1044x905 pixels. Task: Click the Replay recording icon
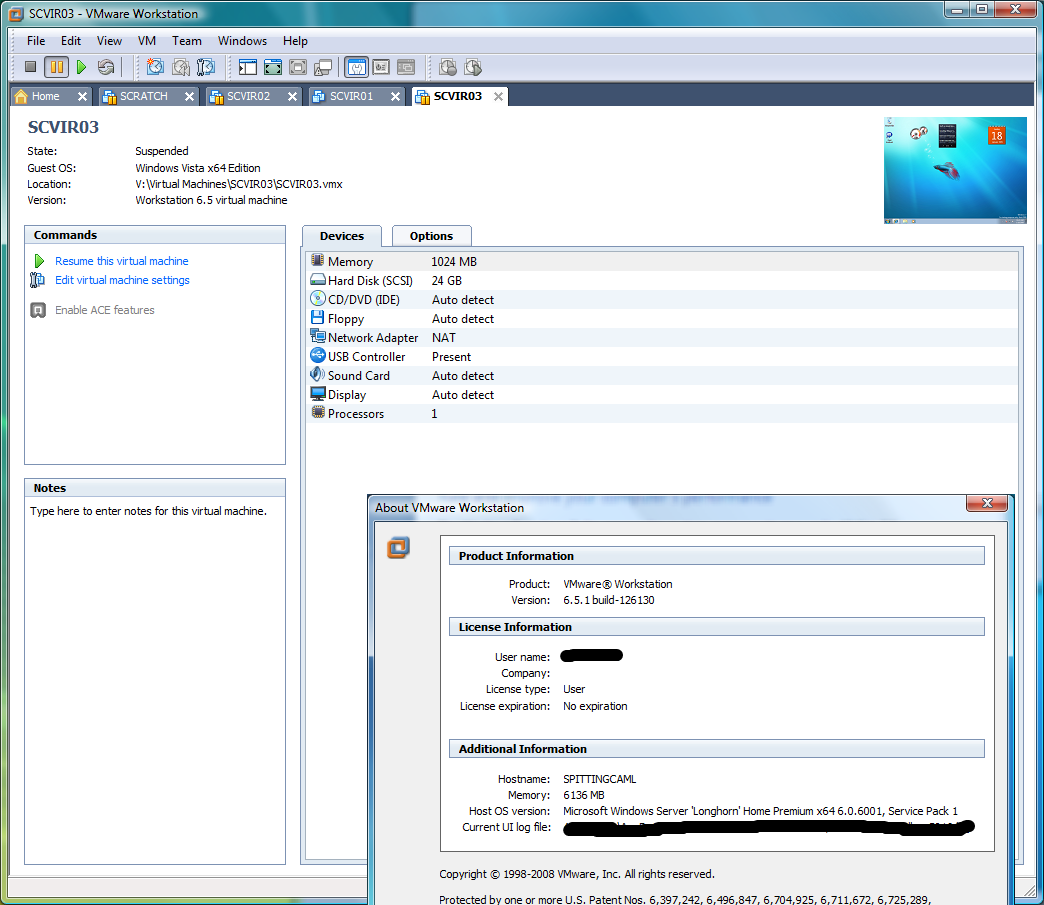[473, 67]
